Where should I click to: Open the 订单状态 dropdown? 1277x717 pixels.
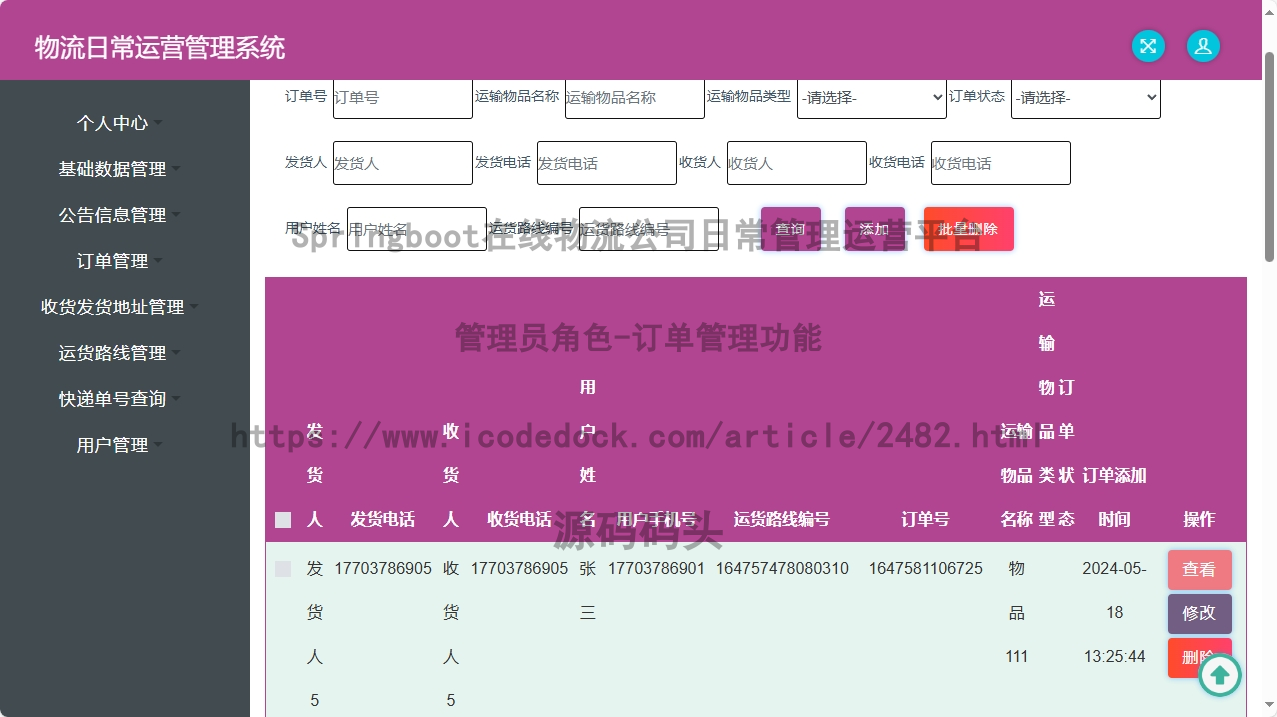point(1086,97)
